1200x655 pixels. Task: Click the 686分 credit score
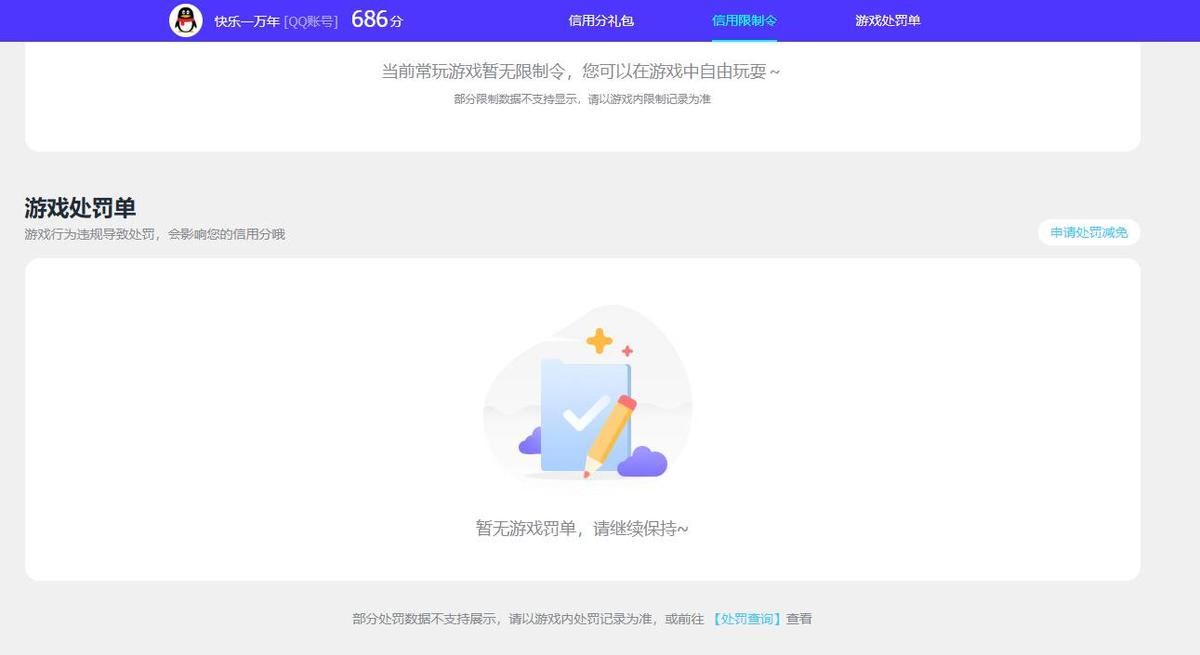tap(376, 20)
